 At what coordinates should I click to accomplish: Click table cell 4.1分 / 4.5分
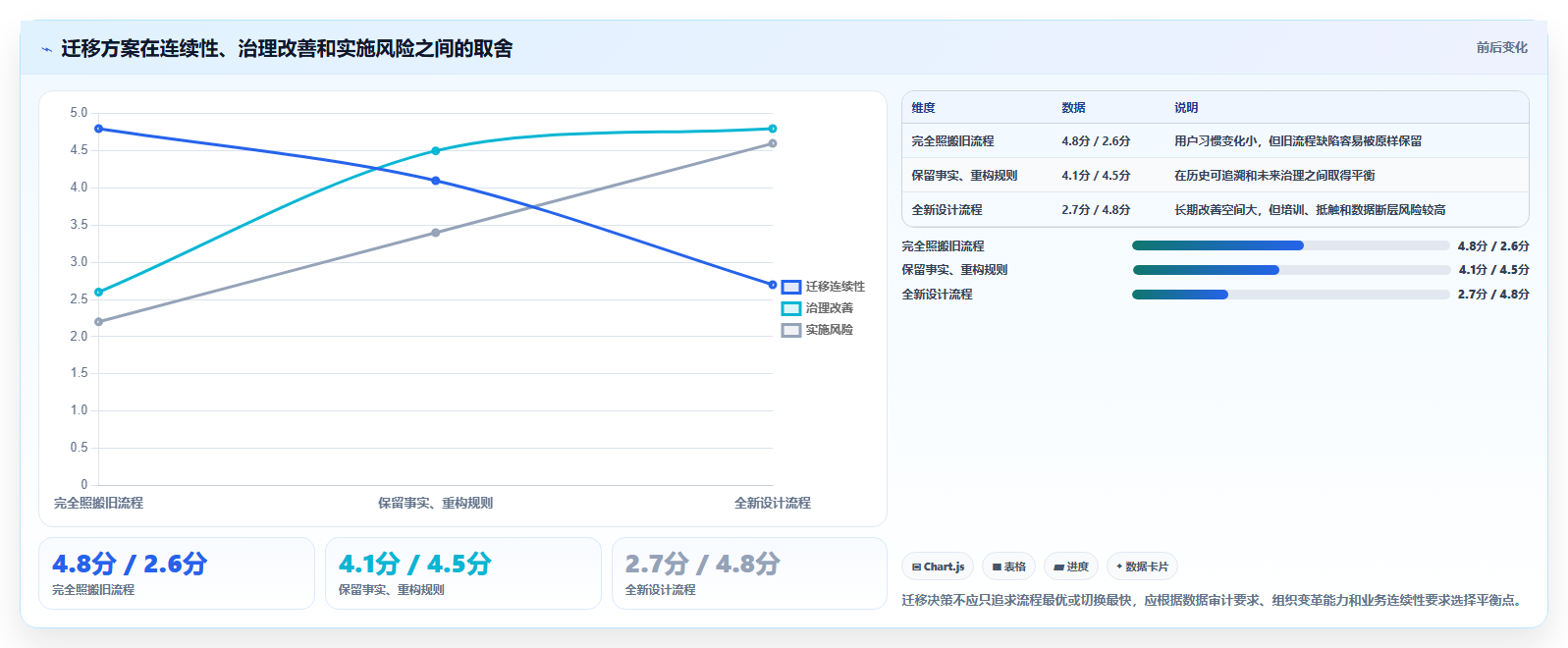point(1096,176)
